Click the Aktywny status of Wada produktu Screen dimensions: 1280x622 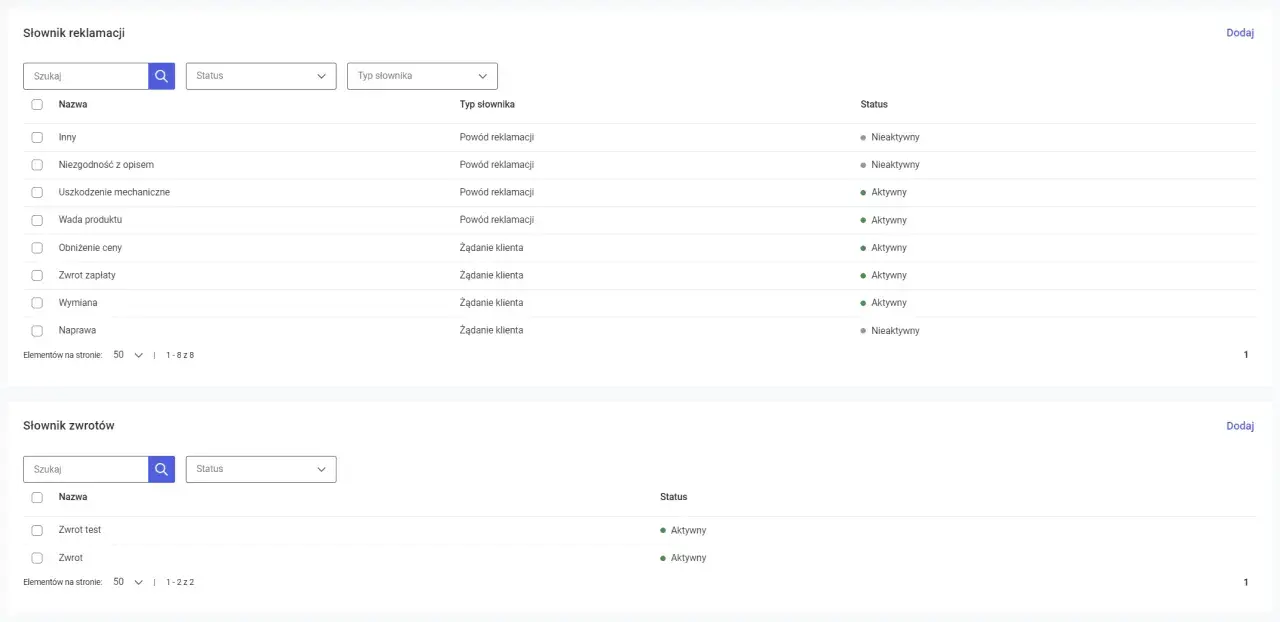tap(884, 220)
